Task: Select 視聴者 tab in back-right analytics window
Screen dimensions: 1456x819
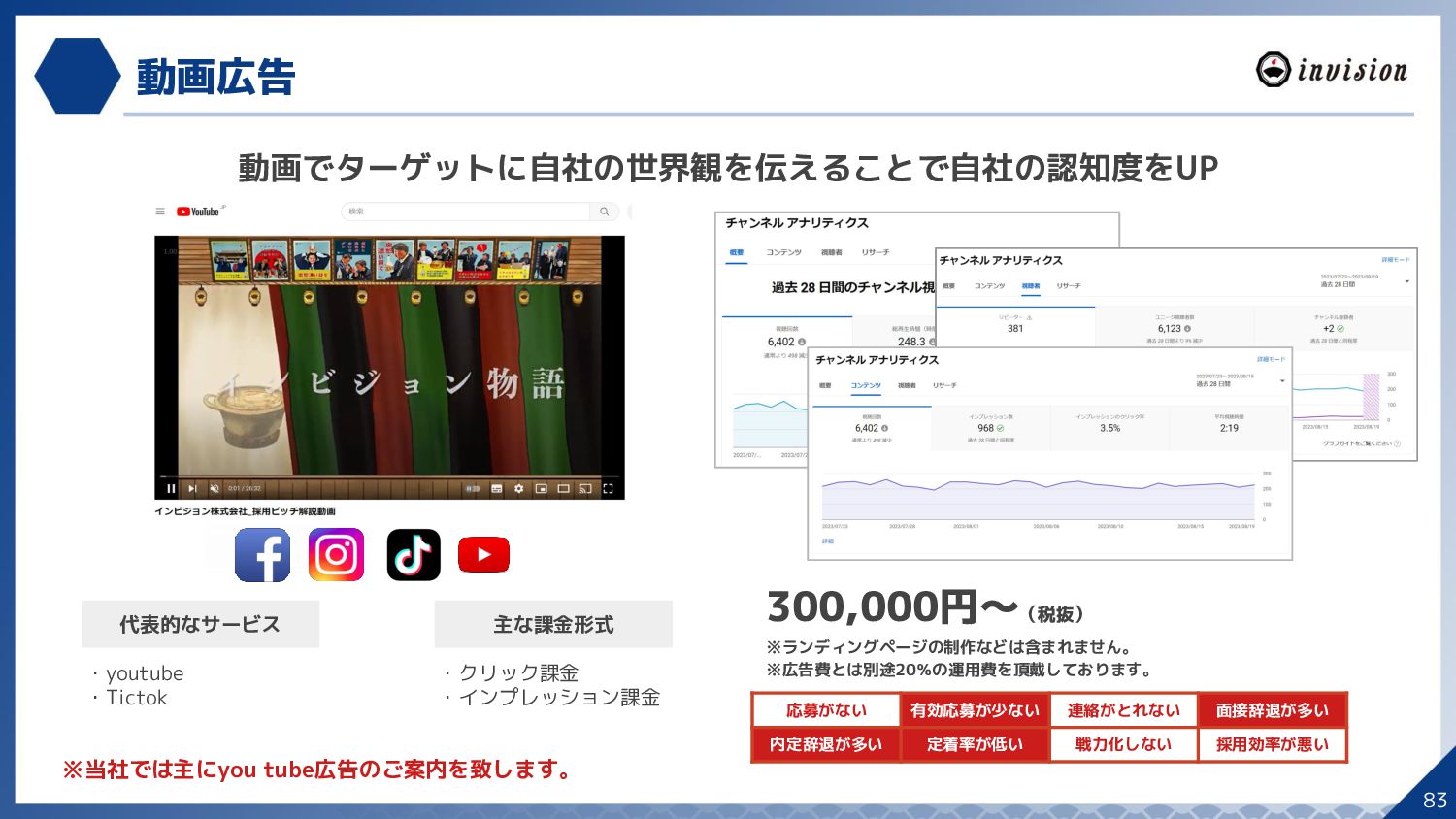Action: 1031,286
